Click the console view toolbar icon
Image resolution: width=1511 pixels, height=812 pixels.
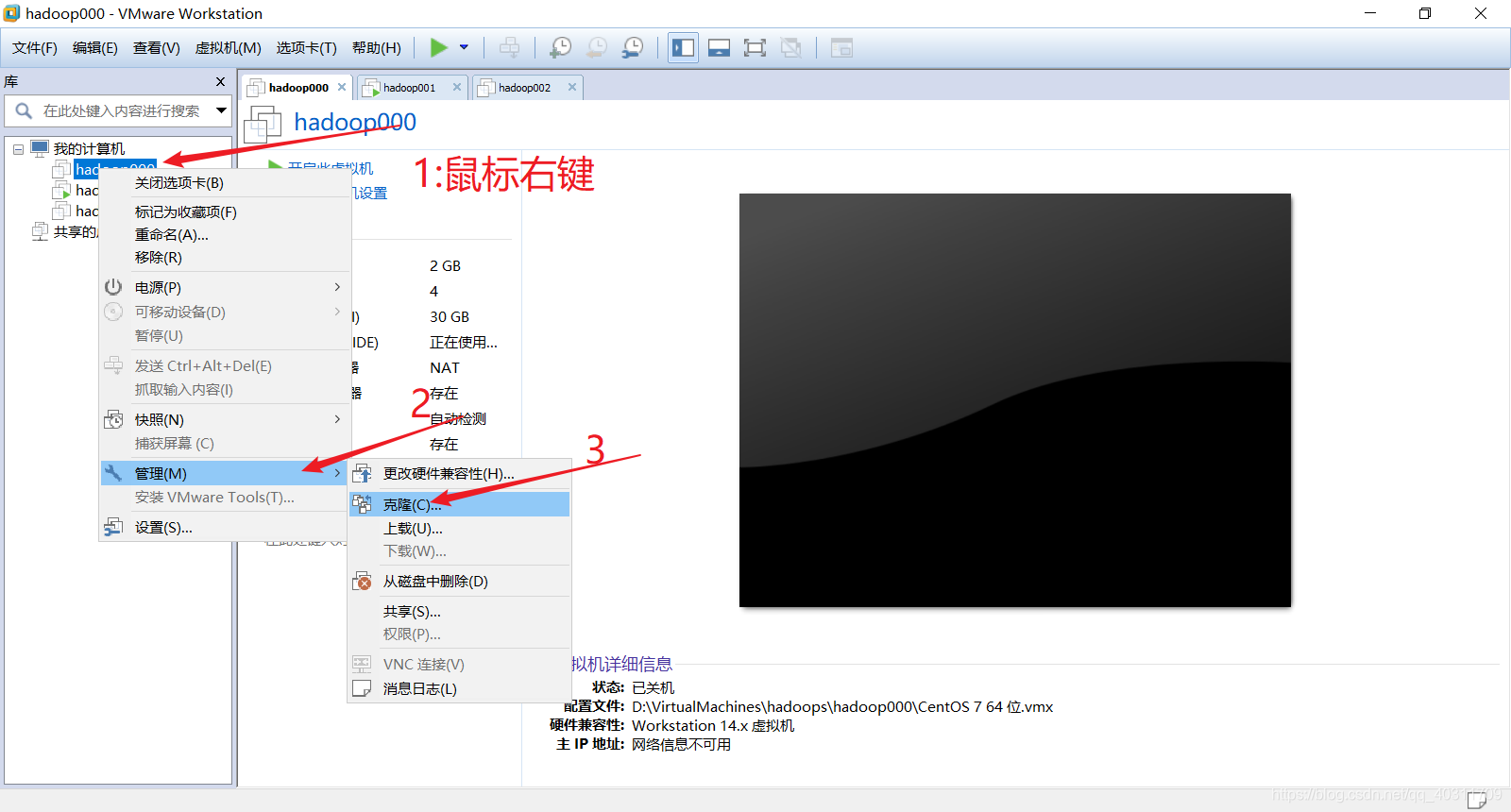pyautogui.click(x=841, y=47)
